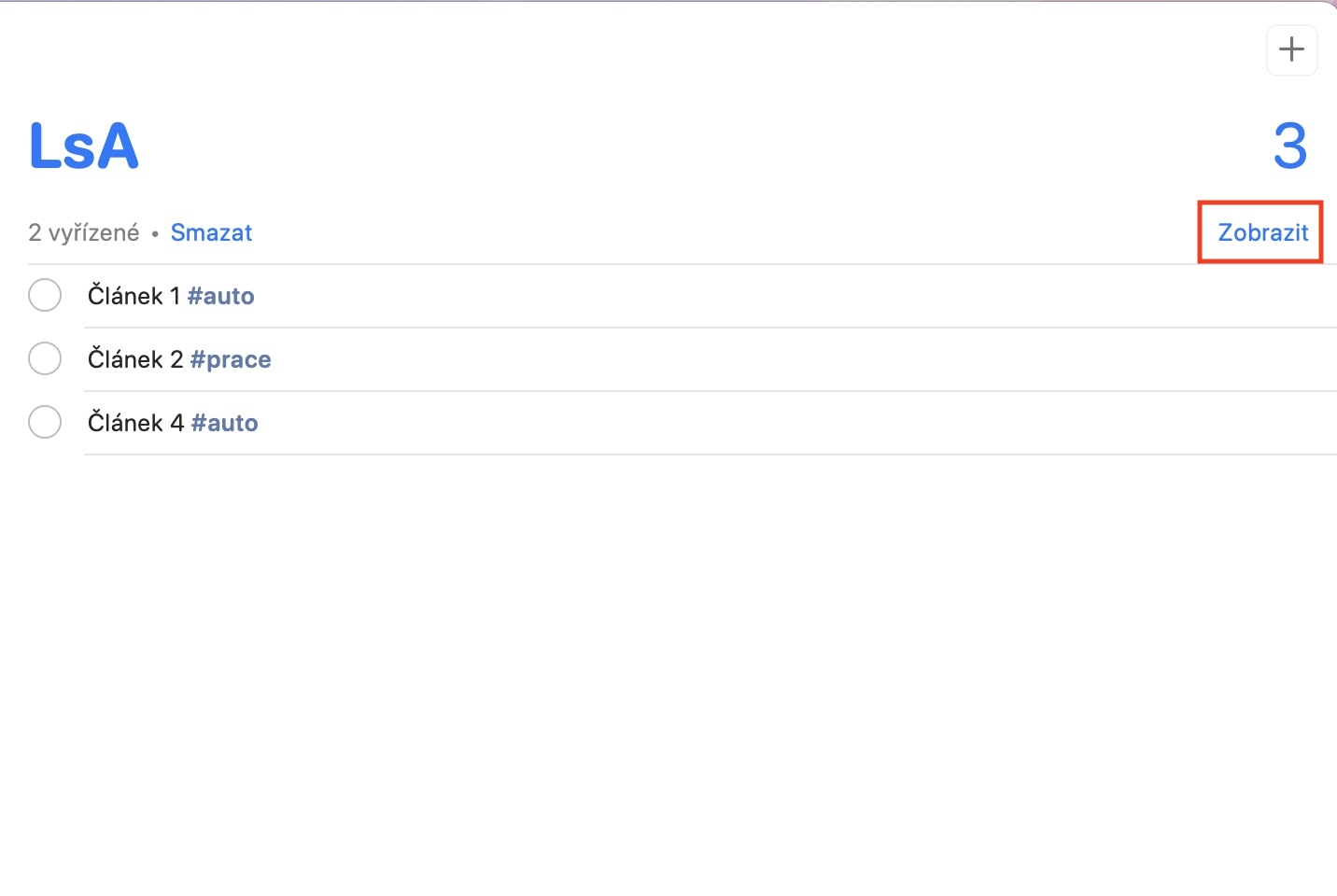Tick the completion circle for Článek 2
Viewport: 1337px width, 896px height.
tap(45, 359)
